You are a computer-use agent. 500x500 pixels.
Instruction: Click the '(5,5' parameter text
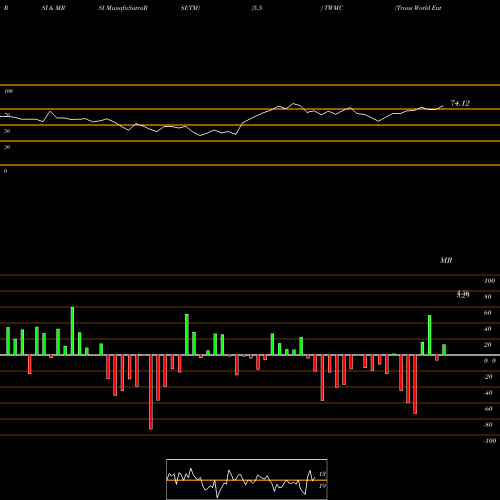click(x=257, y=8)
